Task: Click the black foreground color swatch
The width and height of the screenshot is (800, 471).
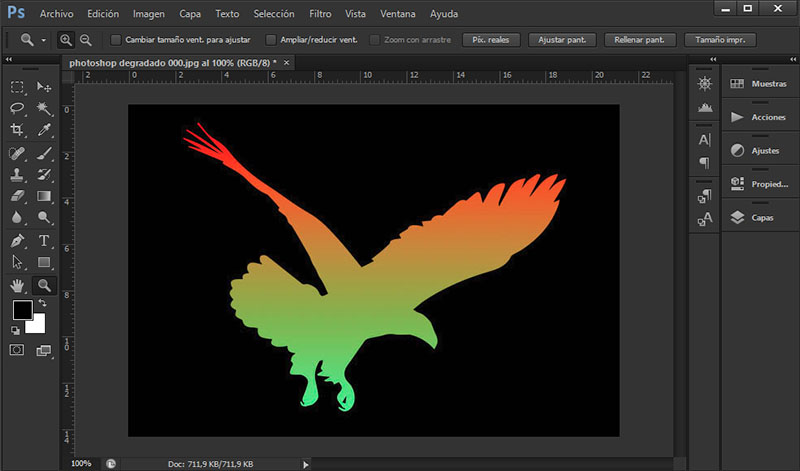Action: point(22,311)
